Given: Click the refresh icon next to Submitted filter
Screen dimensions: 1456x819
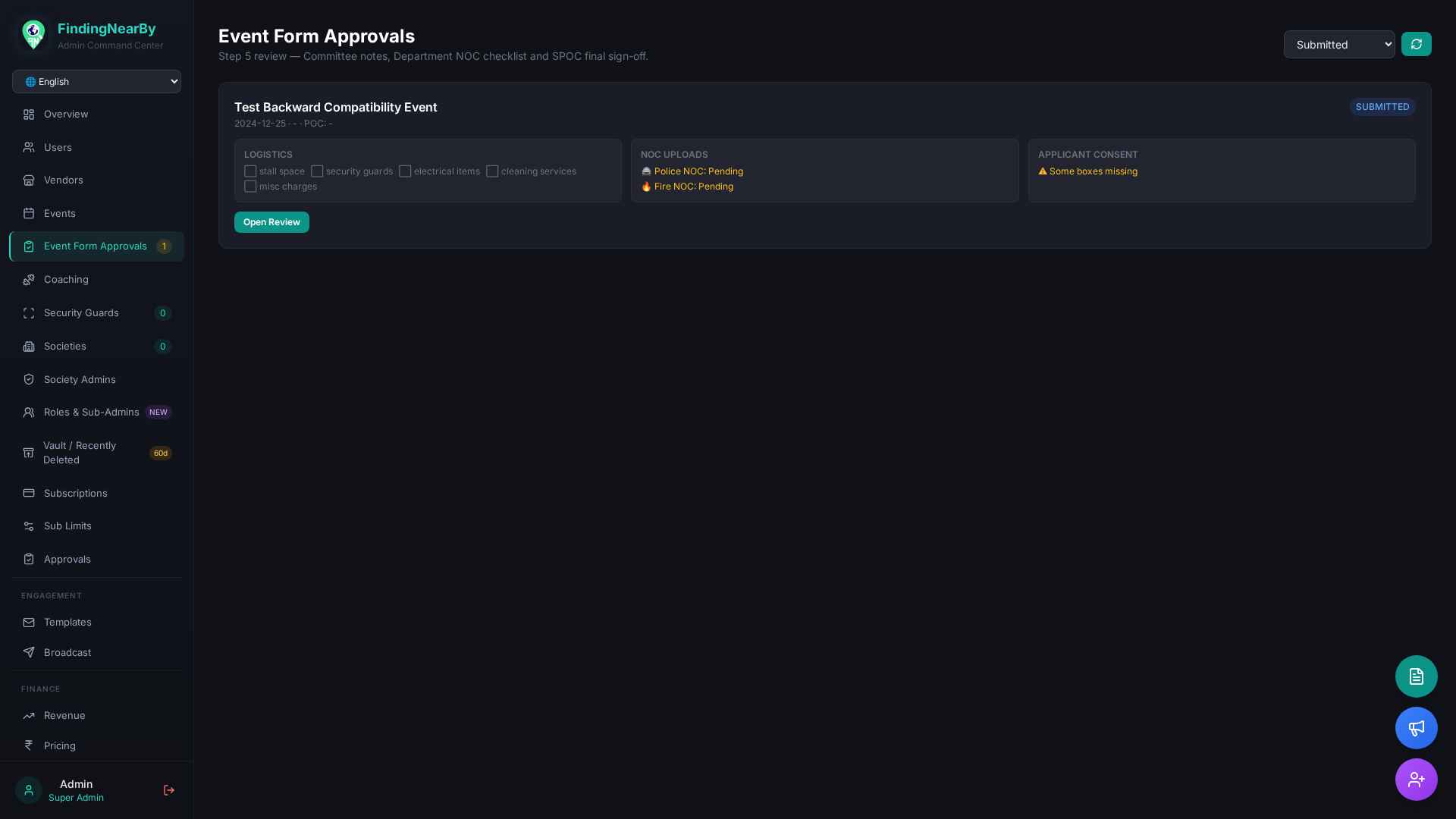Looking at the screenshot, I should click(1417, 43).
